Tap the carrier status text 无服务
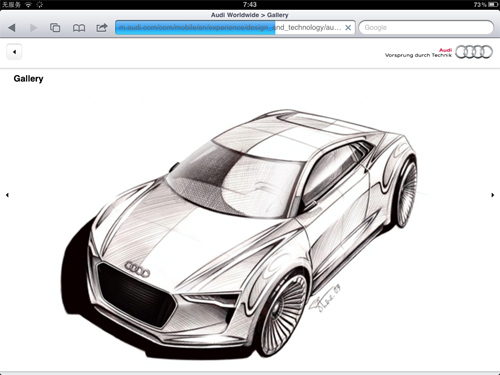Image resolution: width=500 pixels, height=375 pixels. click(11, 5)
